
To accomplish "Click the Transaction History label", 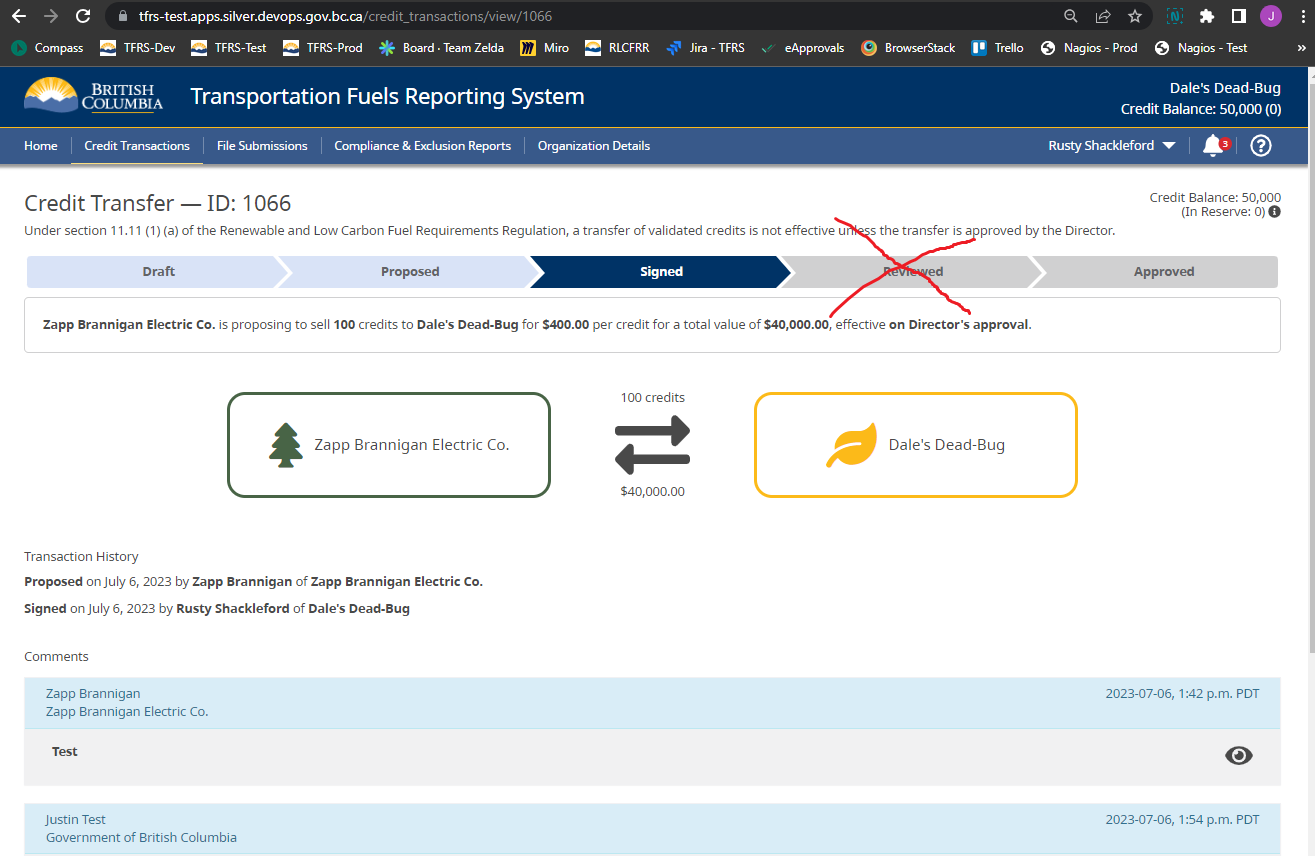I will (81, 556).
